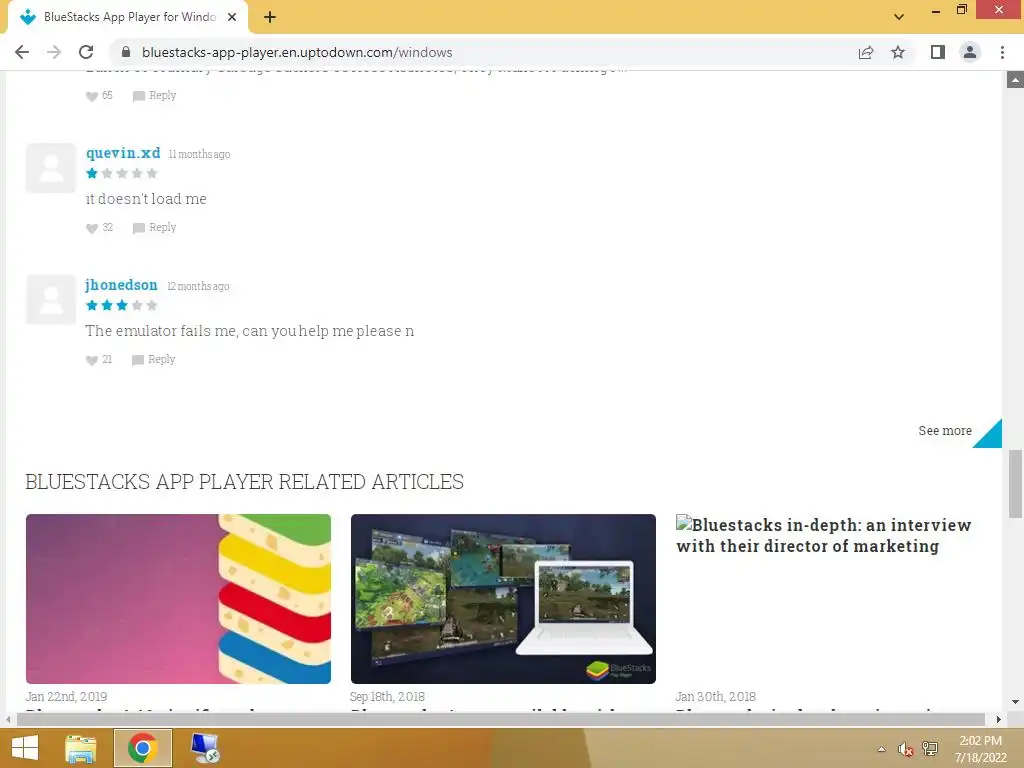
Task: Reply to jhonedson's comment
Action: tap(154, 359)
